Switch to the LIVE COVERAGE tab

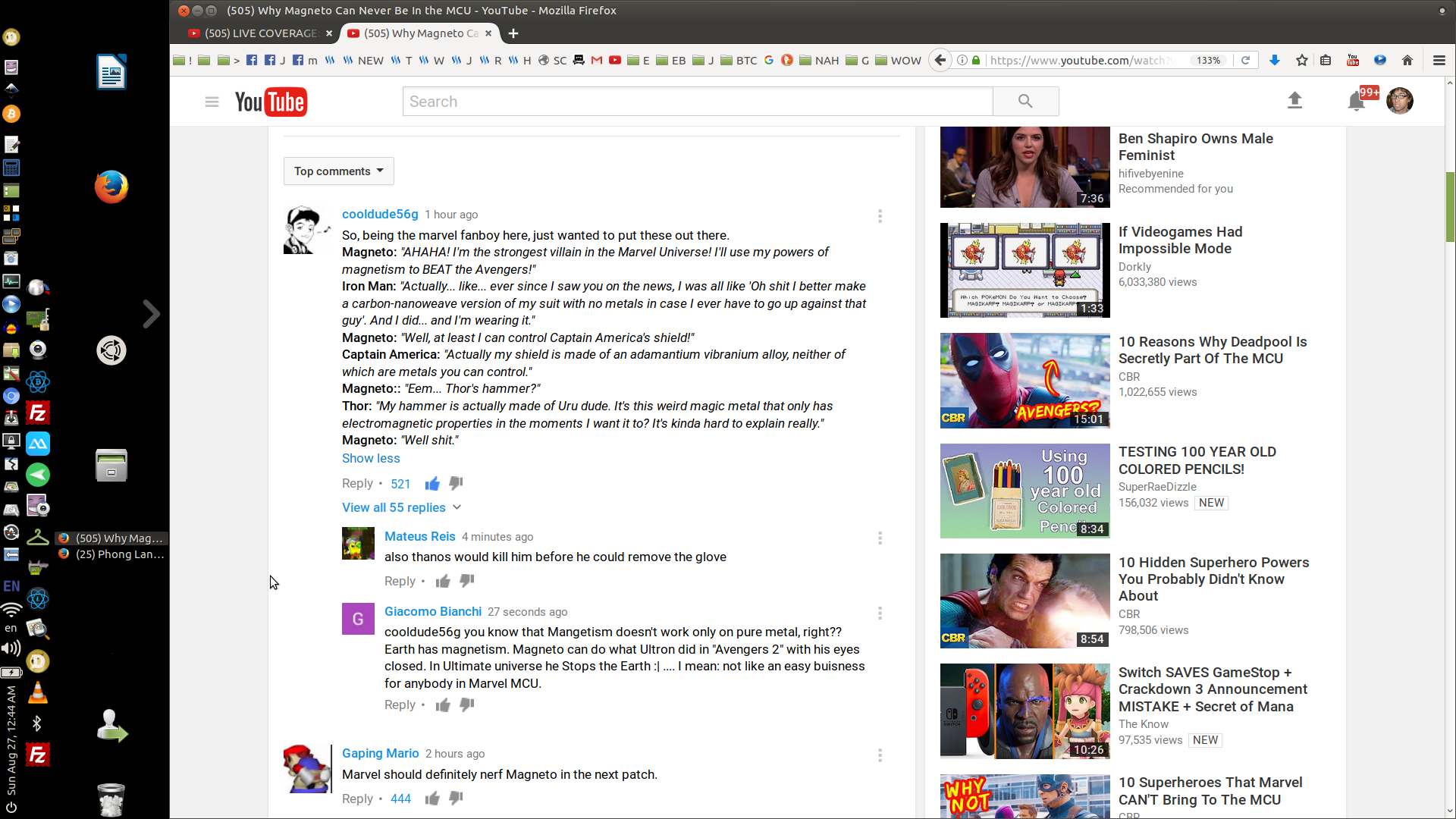pos(260,33)
